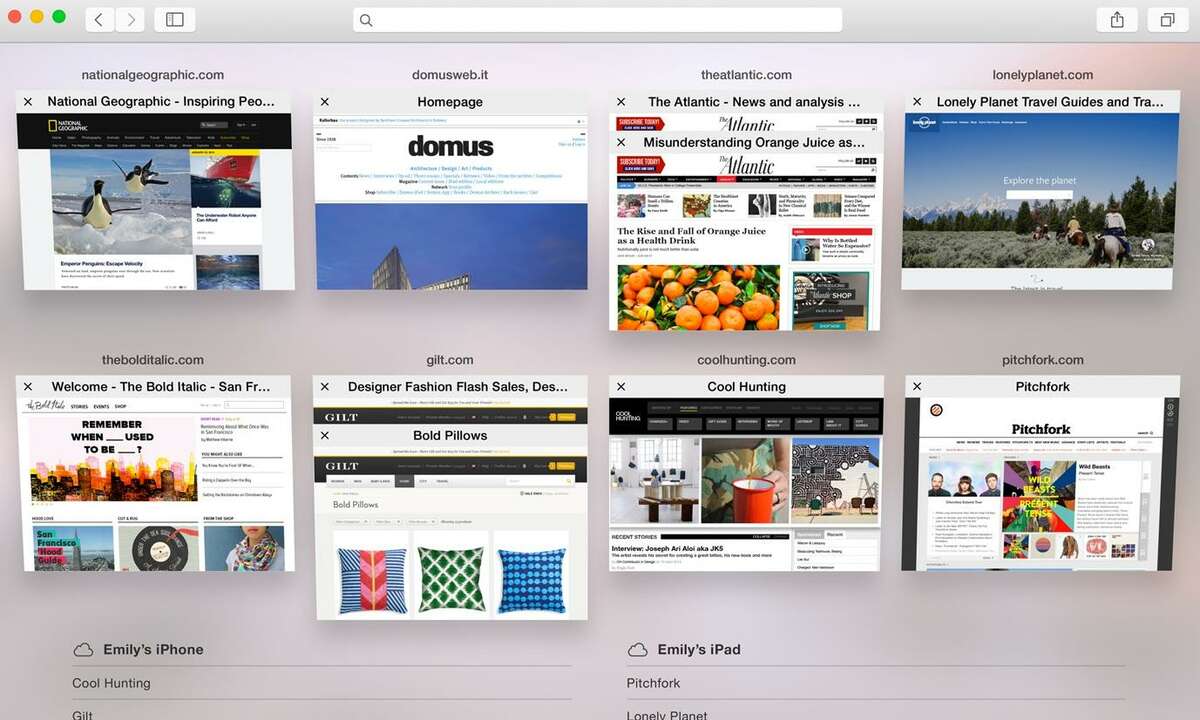This screenshot has width=1200, height=720.
Task: Select the Lonely Planet Travel Guides title bar
Action: pyautogui.click(x=1042, y=102)
